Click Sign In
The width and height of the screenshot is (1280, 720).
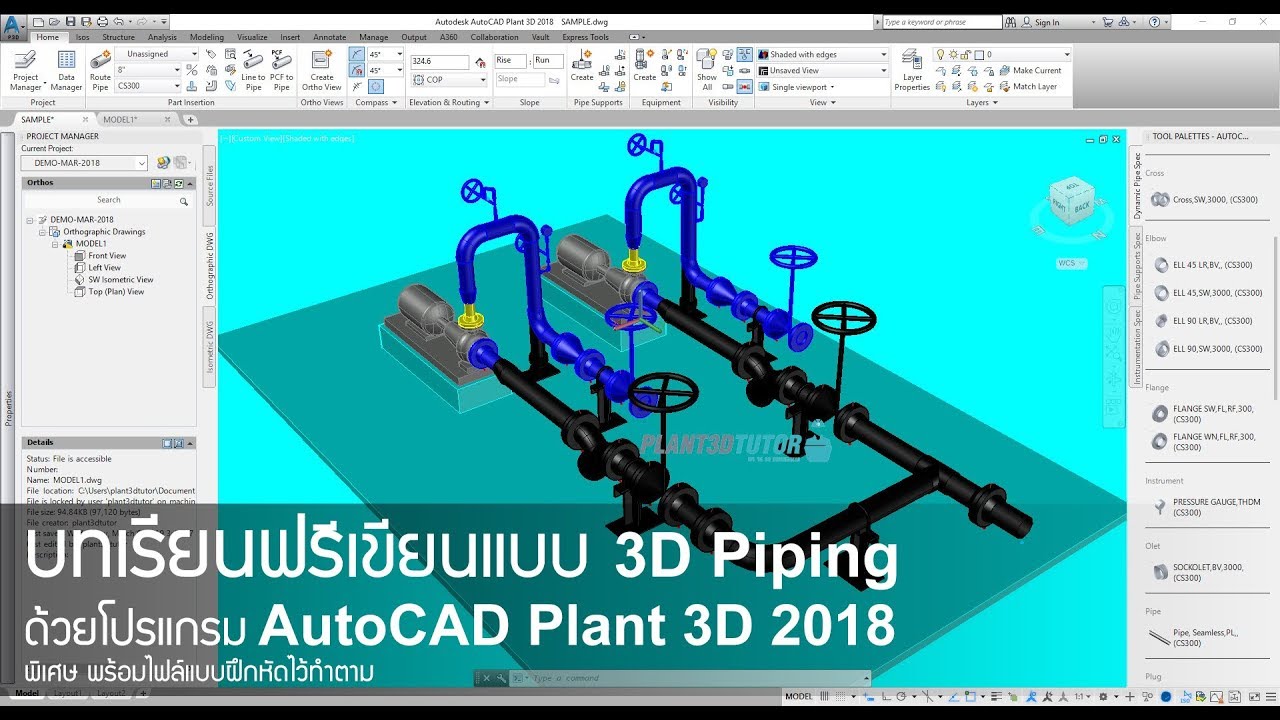tap(1047, 22)
